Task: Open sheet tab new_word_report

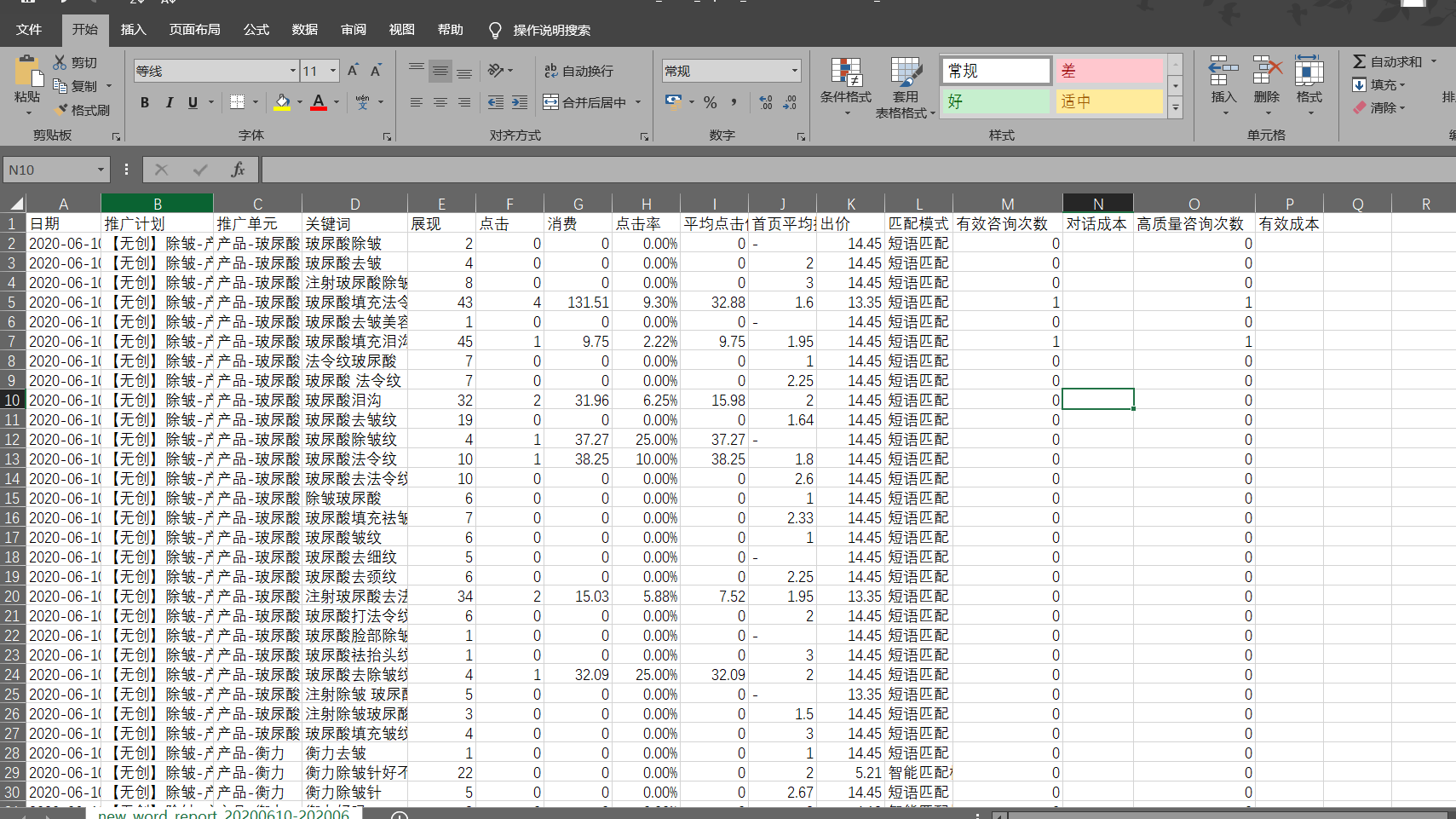Action: click(x=223, y=814)
